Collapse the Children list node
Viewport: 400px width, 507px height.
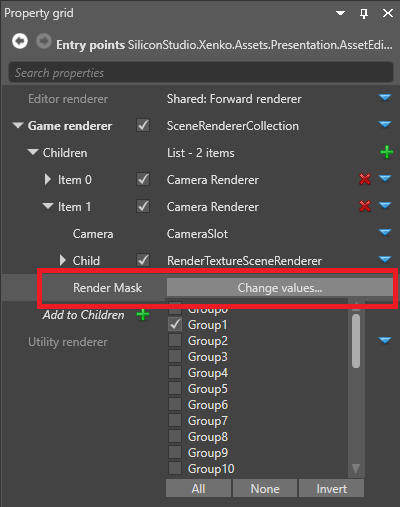(x=33, y=152)
